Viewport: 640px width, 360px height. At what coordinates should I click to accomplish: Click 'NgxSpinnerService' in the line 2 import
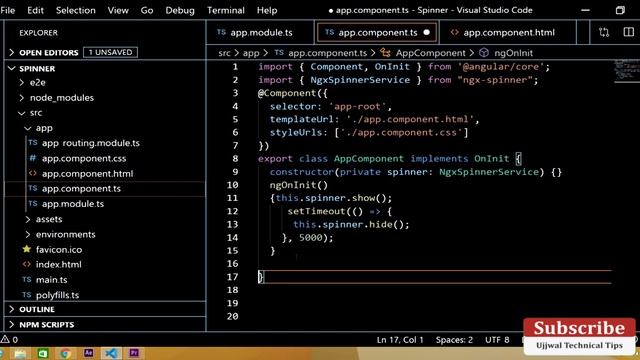[360, 80]
